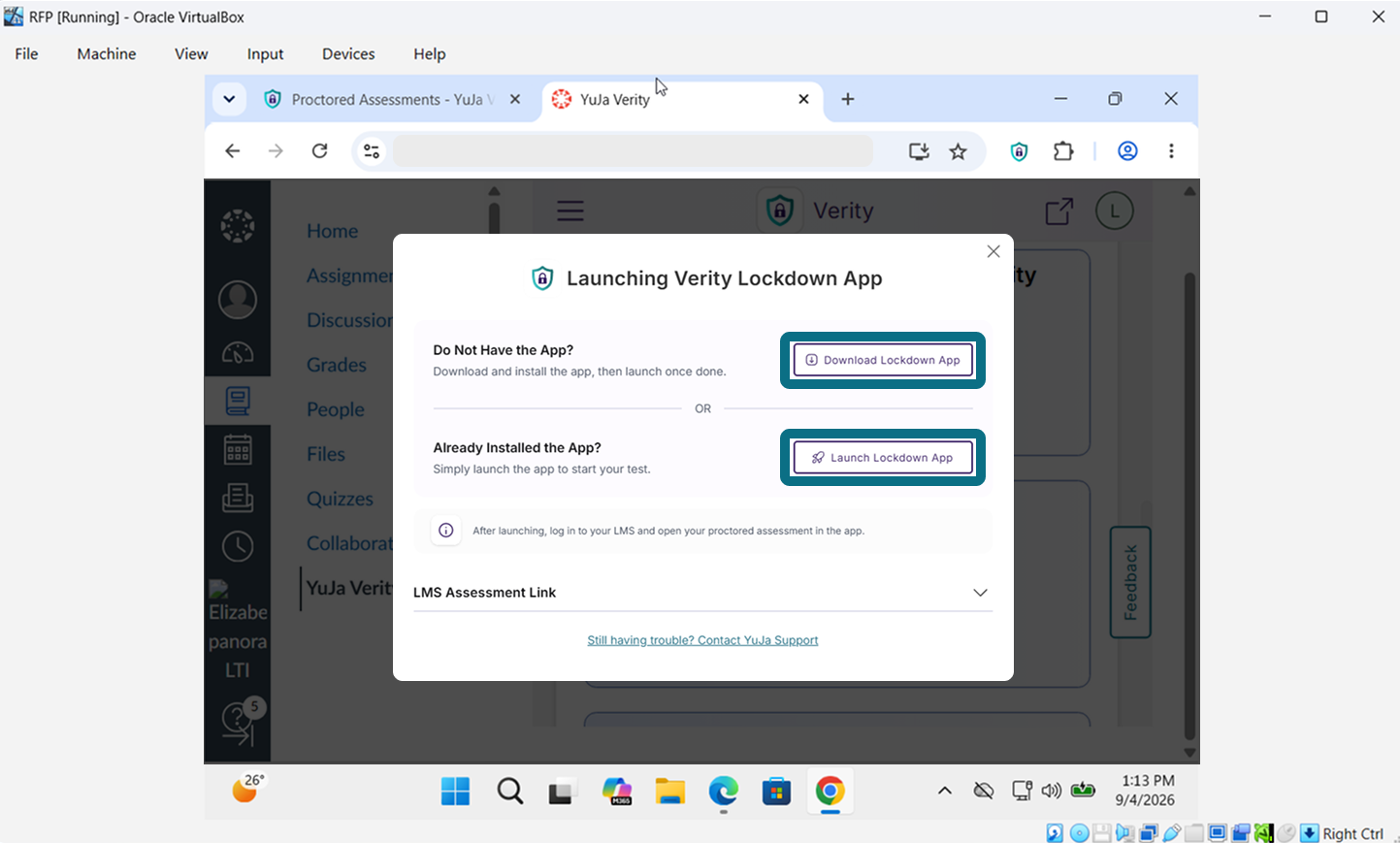Switch to Proctored Assessments tab
Viewport: 1400px width, 843px height.
394,99
